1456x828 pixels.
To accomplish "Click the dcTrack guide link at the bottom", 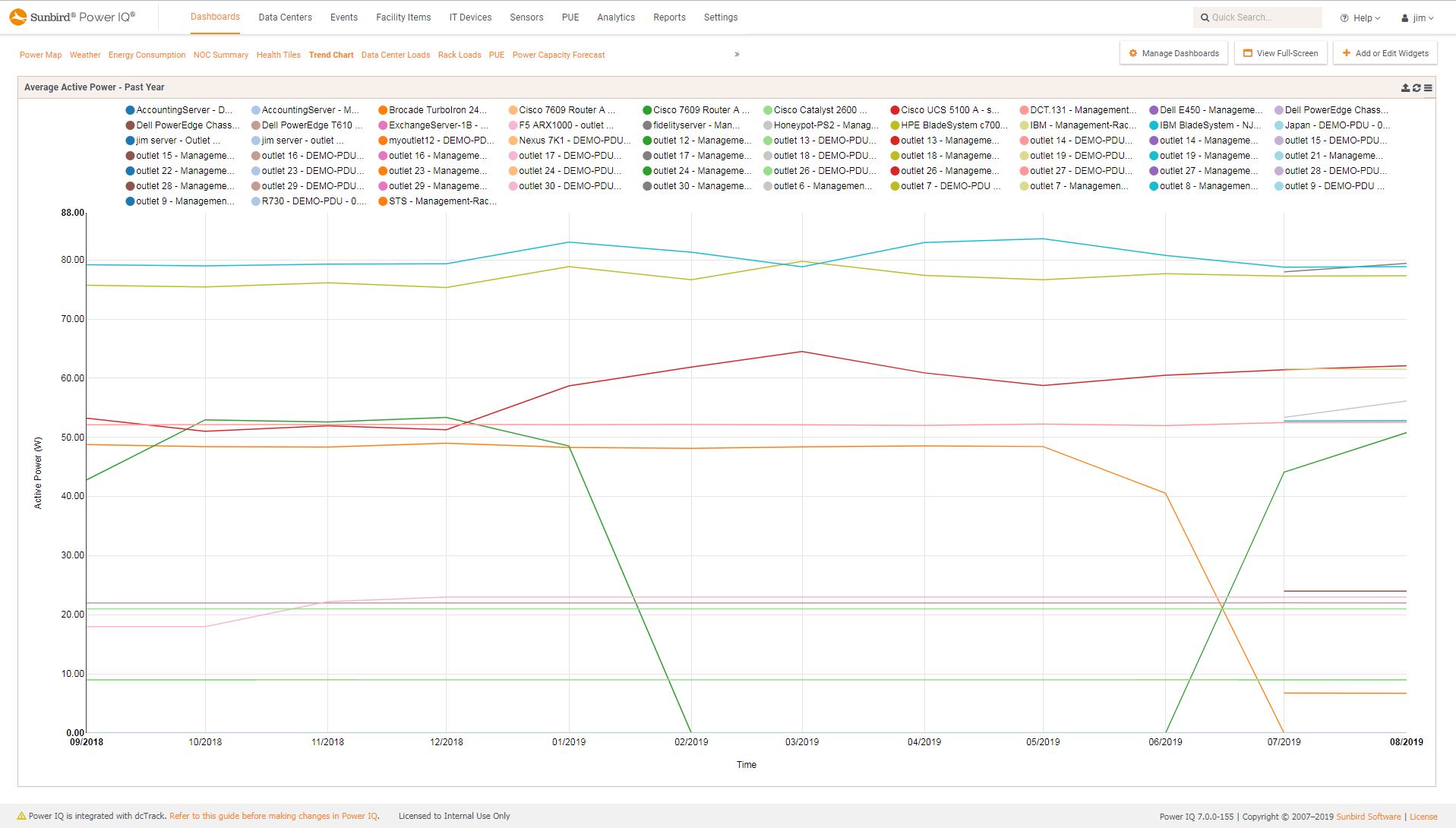I will [x=273, y=815].
